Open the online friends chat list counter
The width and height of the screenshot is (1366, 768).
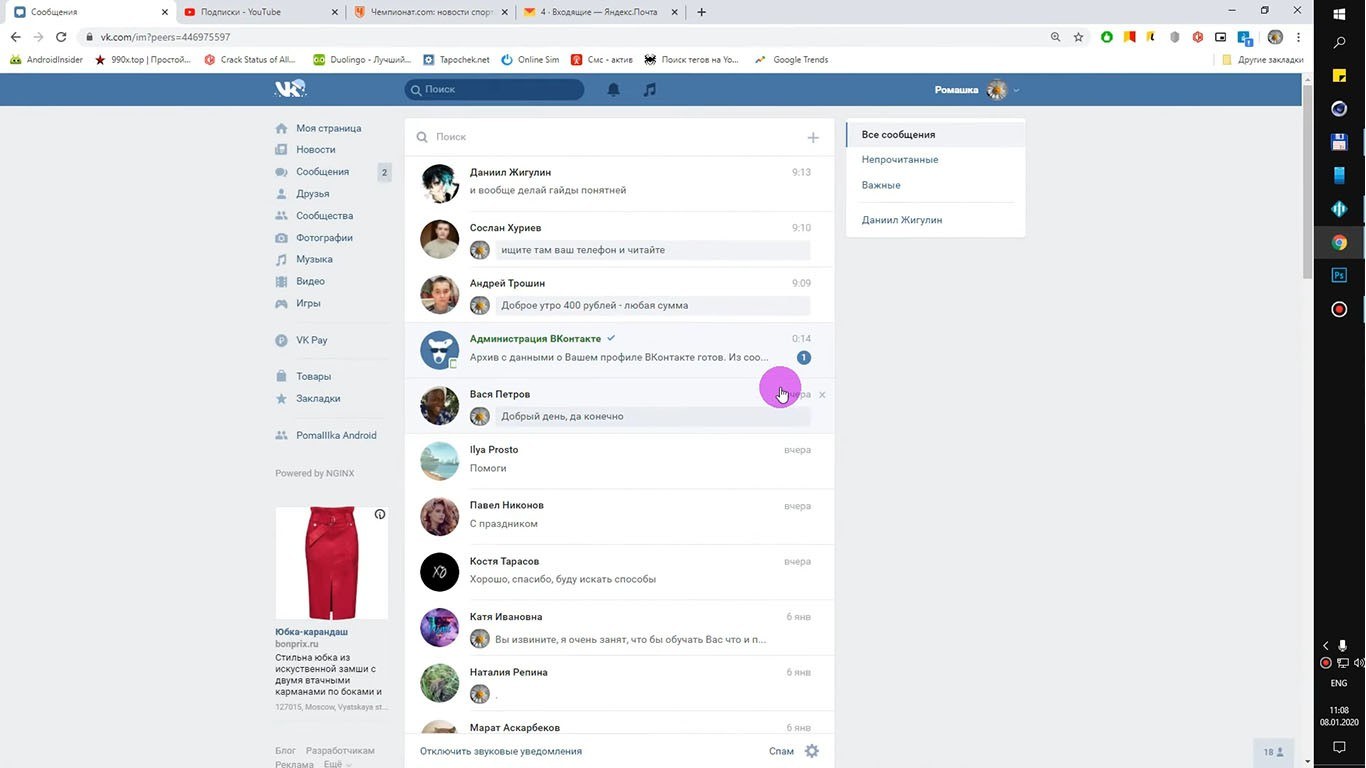click(x=1273, y=752)
